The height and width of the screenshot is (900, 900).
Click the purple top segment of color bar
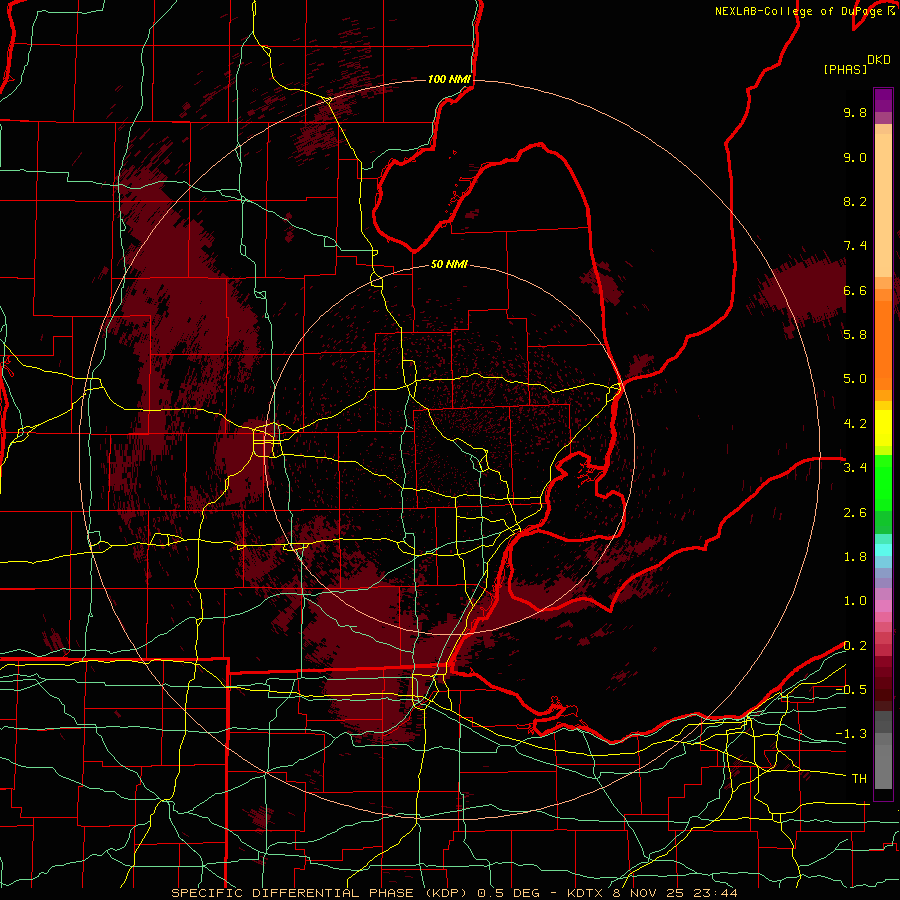click(883, 100)
